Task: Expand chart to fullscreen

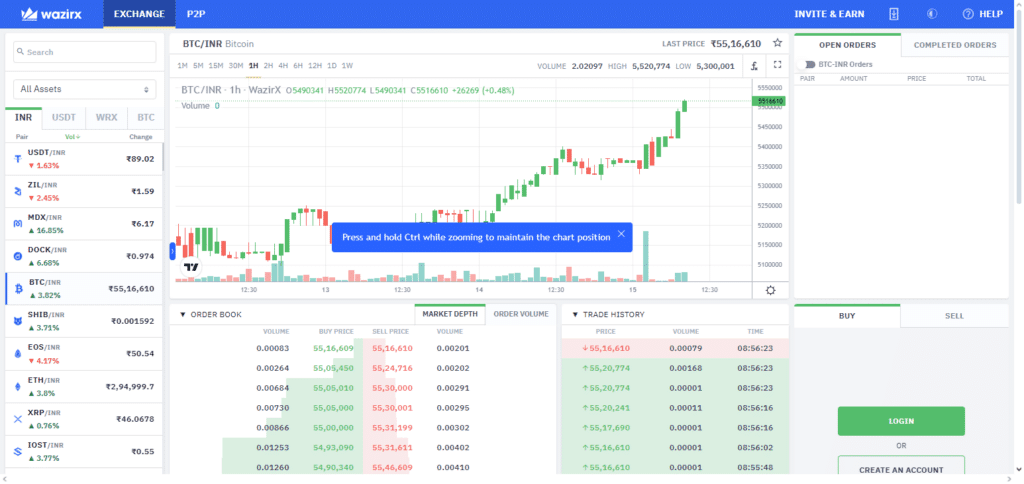Action: point(777,65)
